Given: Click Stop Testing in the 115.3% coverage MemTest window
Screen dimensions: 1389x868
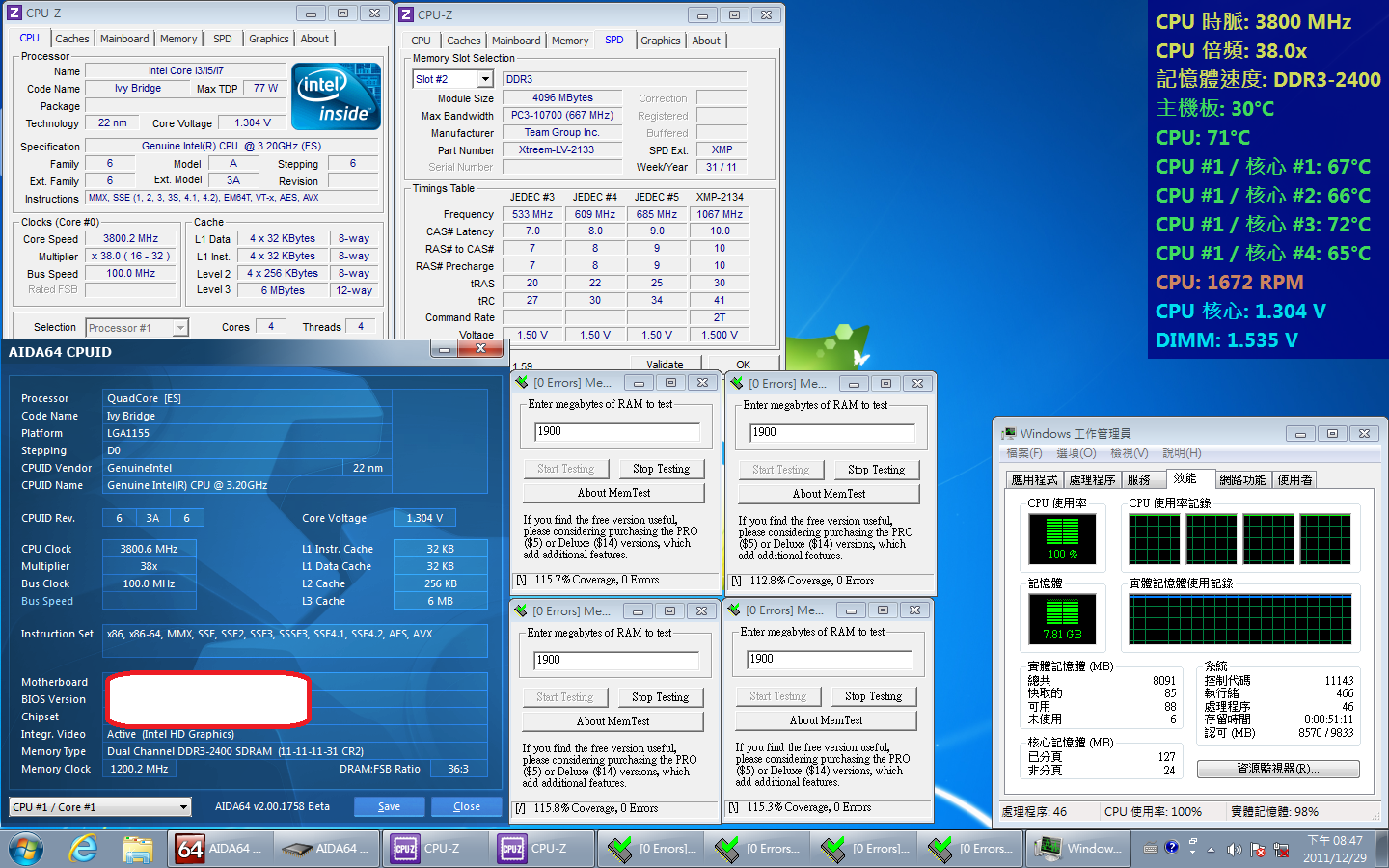Looking at the screenshot, I should click(x=873, y=696).
